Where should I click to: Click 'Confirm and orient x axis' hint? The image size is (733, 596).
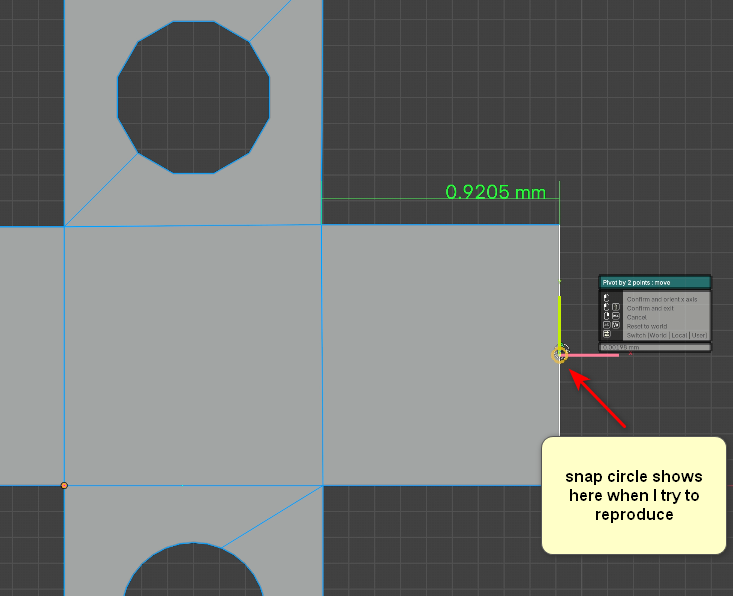point(662,299)
